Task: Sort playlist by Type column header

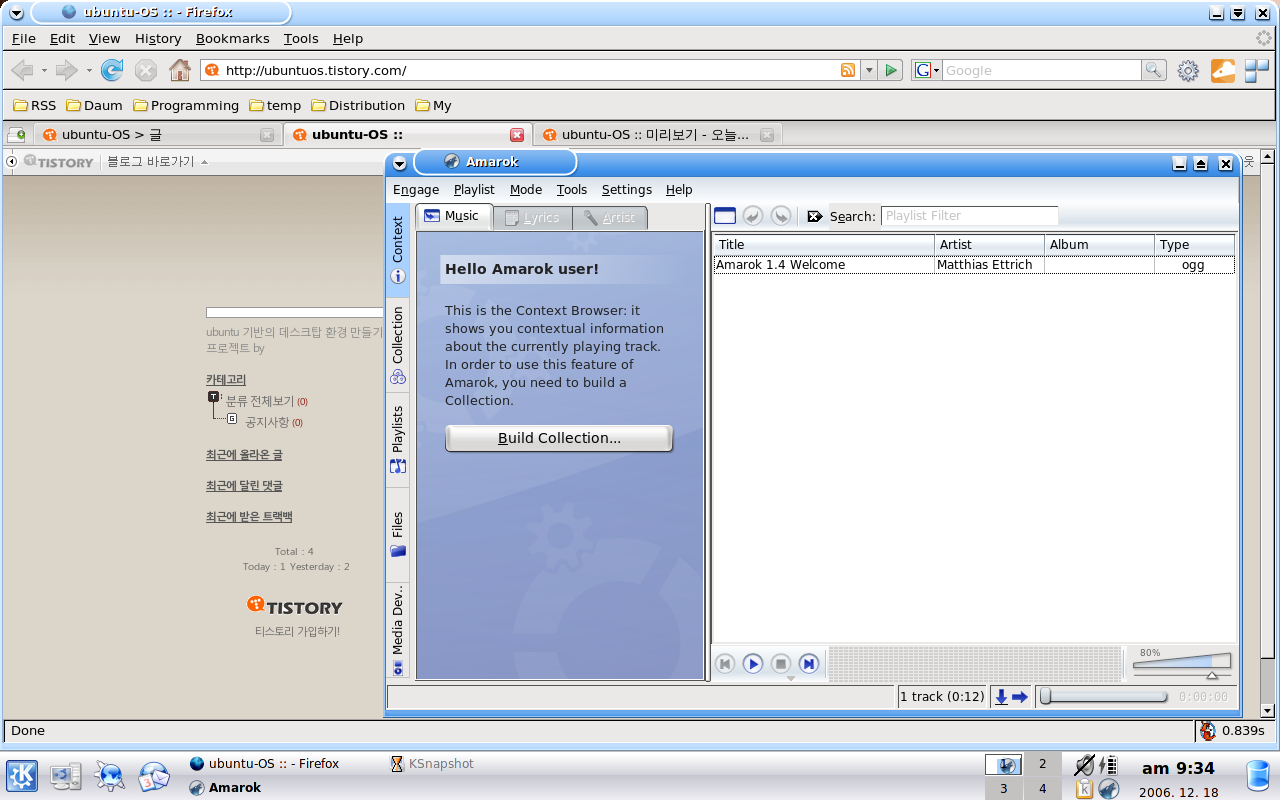Action: [1194, 244]
